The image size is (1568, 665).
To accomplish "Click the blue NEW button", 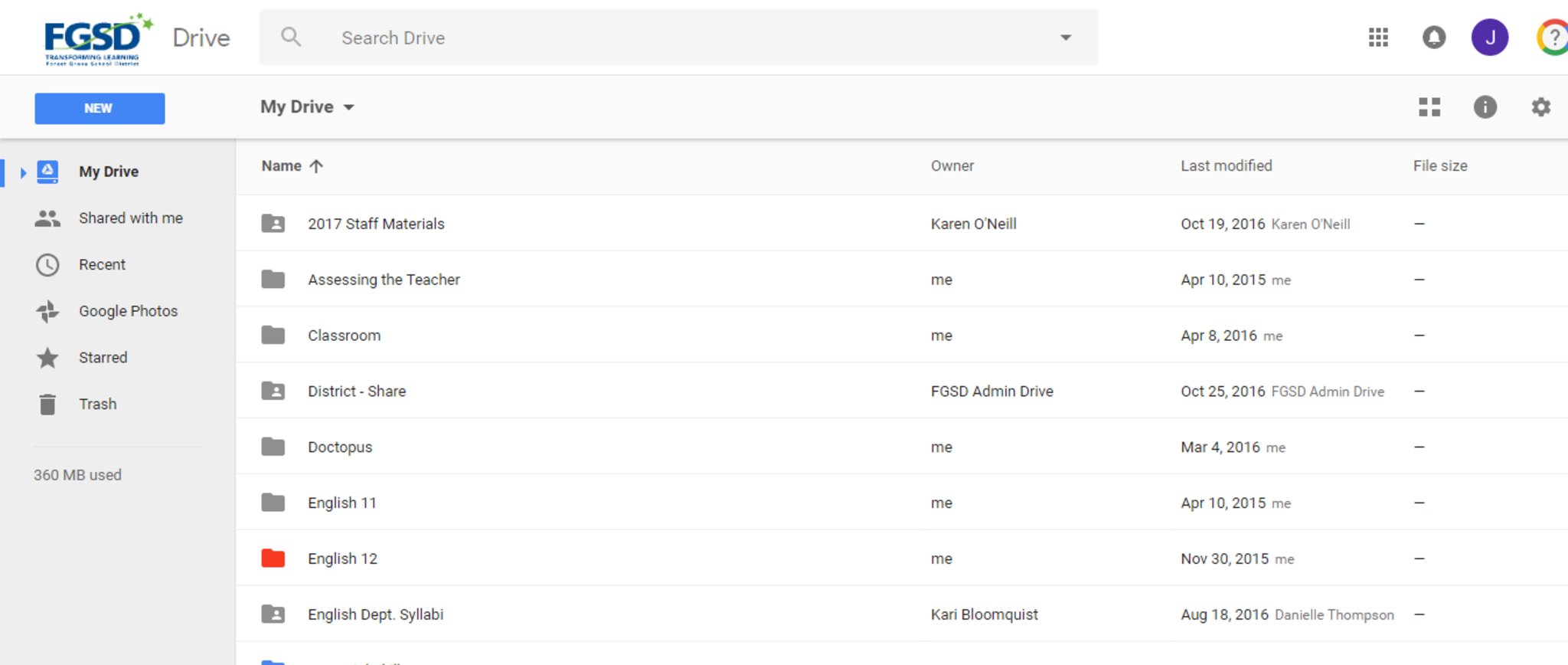I will (x=100, y=109).
